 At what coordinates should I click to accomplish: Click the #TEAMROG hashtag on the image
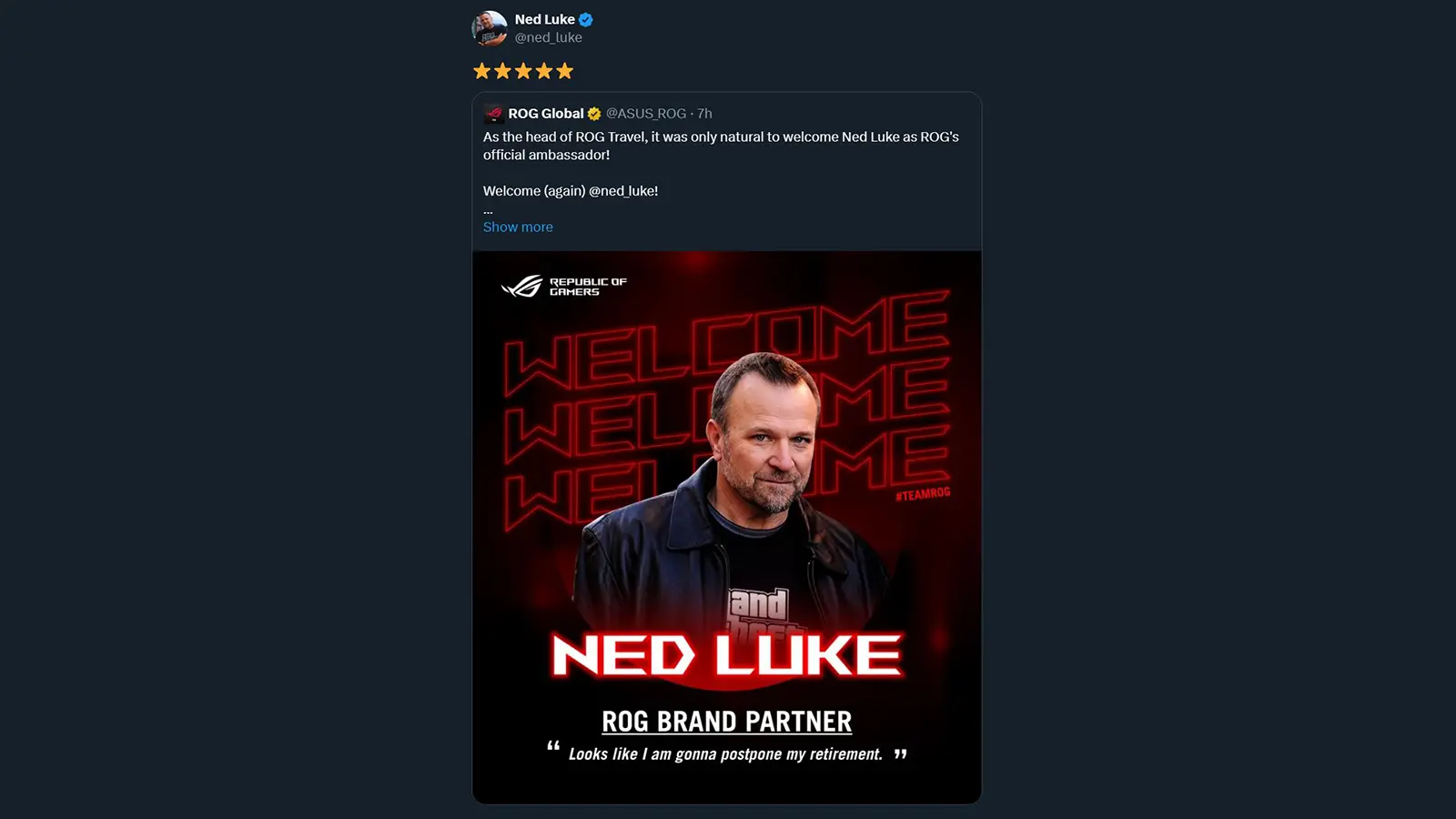(x=923, y=494)
